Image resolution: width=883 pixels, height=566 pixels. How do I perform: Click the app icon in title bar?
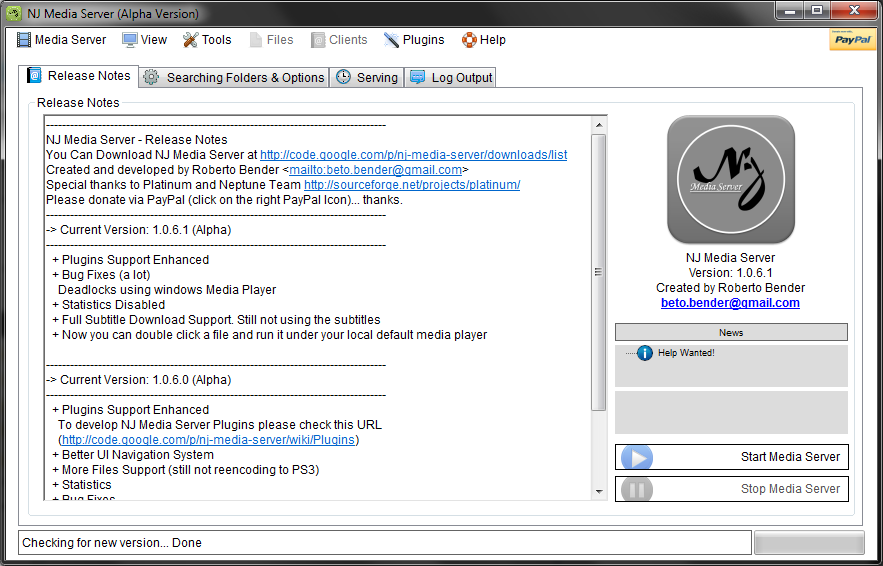pos(14,13)
